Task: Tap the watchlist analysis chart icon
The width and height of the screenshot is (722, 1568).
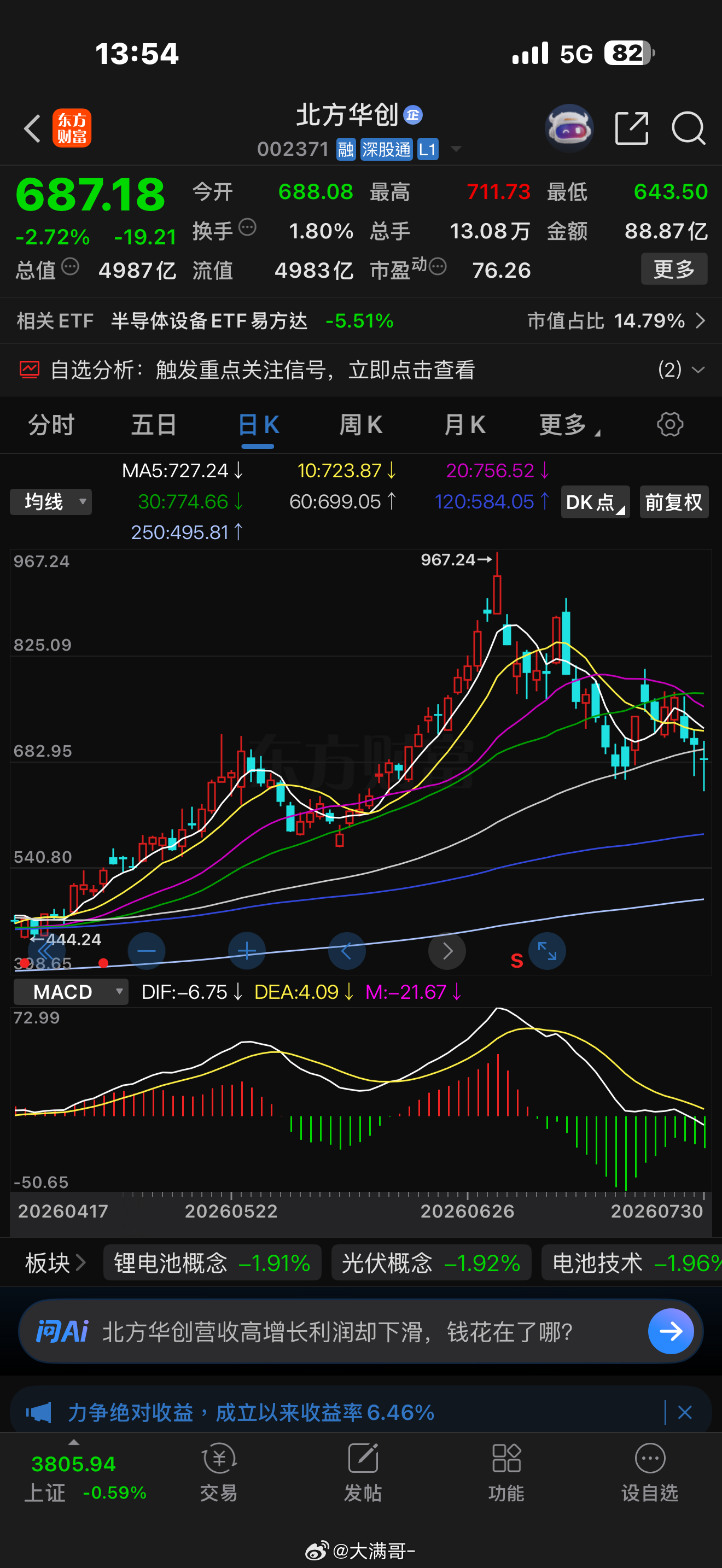Action: [x=29, y=370]
